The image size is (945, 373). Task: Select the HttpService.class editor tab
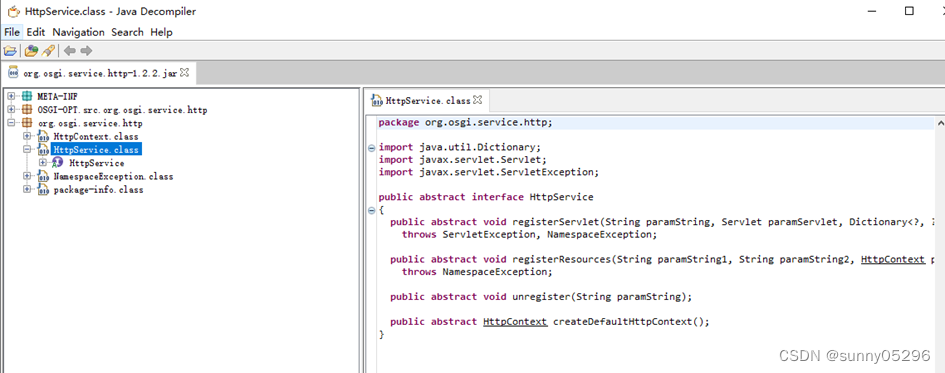click(427, 101)
